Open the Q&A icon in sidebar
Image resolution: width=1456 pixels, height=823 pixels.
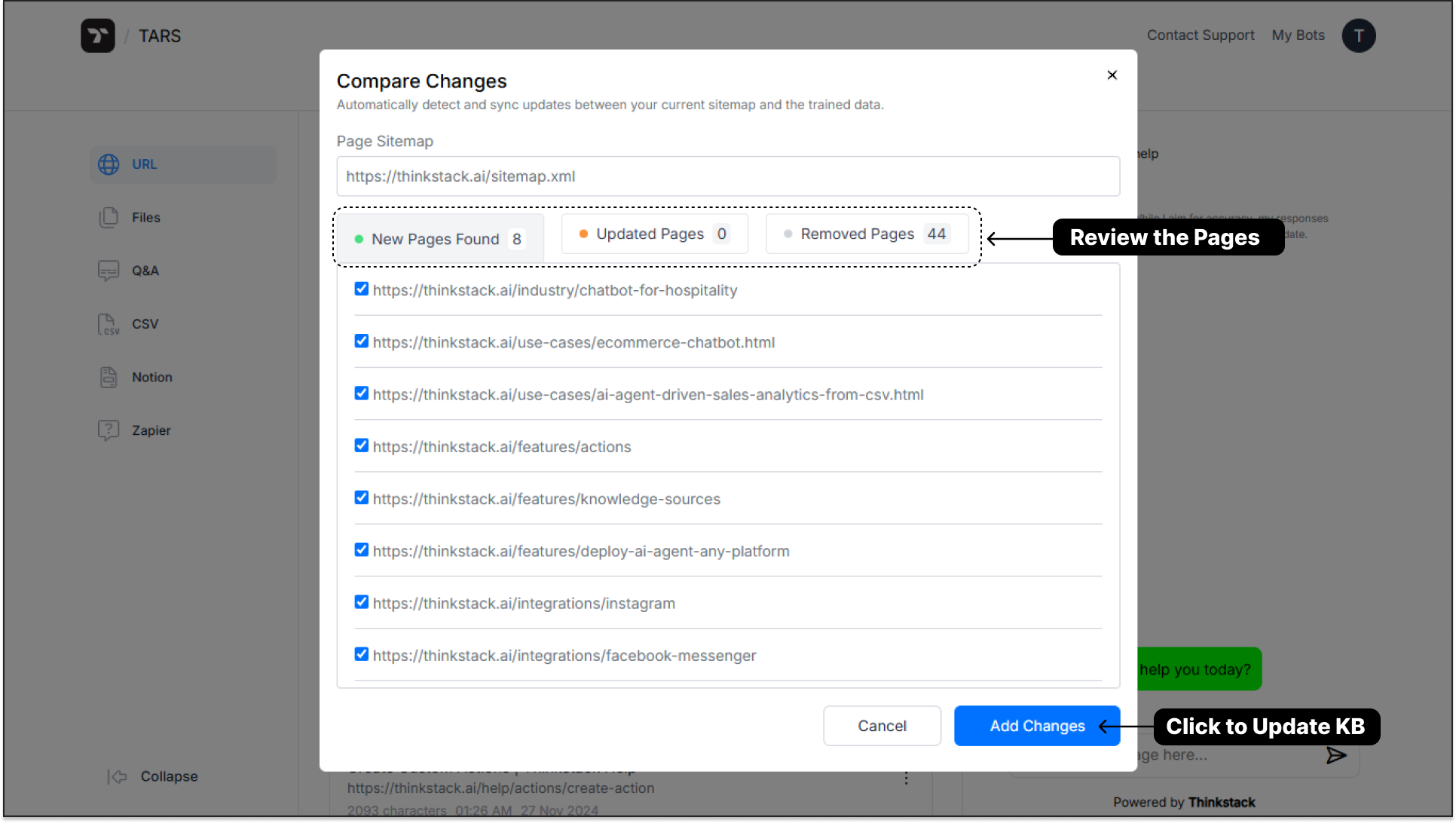pos(109,271)
